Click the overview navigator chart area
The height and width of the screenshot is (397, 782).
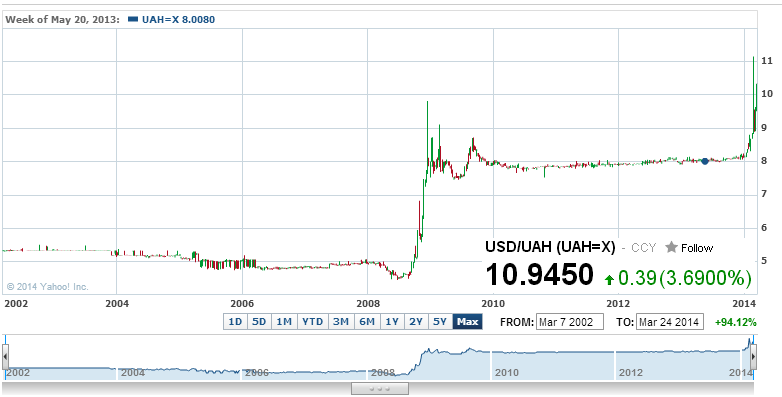tap(380, 358)
